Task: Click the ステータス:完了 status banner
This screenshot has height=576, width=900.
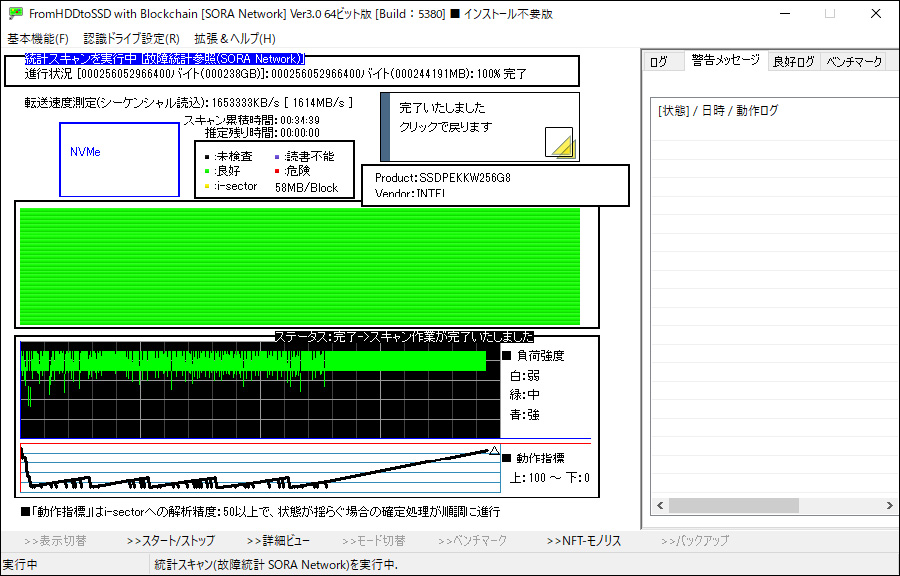Action: [404, 337]
